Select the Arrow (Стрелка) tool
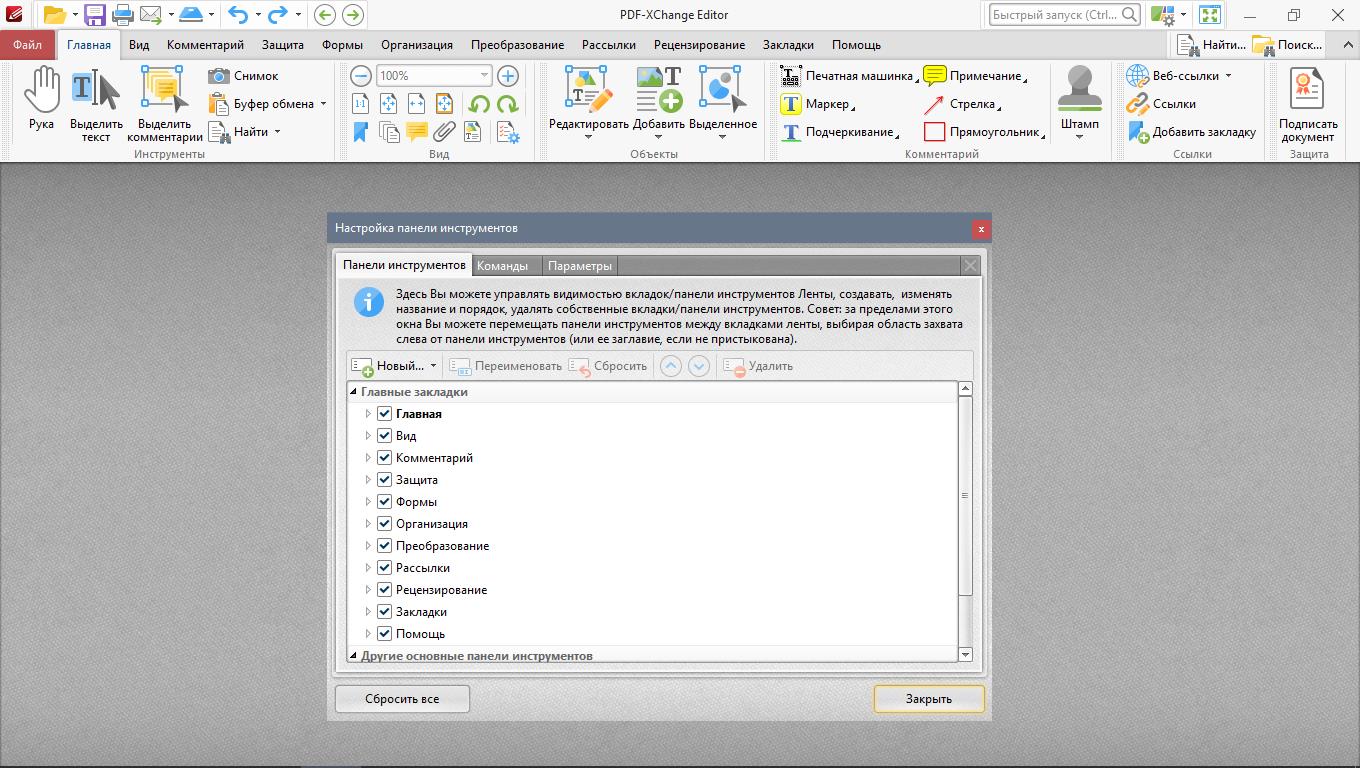The image size is (1360, 768). click(962, 104)
